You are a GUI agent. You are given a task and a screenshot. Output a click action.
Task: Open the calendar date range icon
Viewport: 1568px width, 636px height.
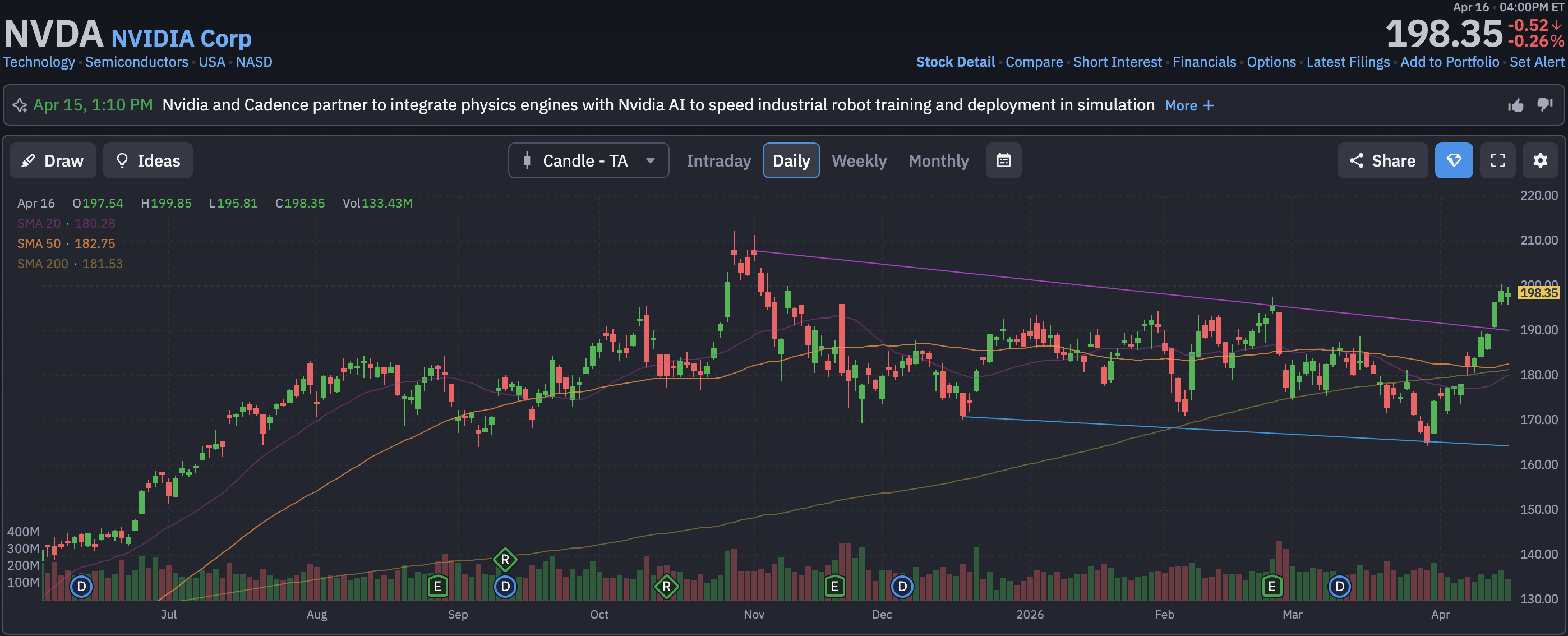(1003, 160)
